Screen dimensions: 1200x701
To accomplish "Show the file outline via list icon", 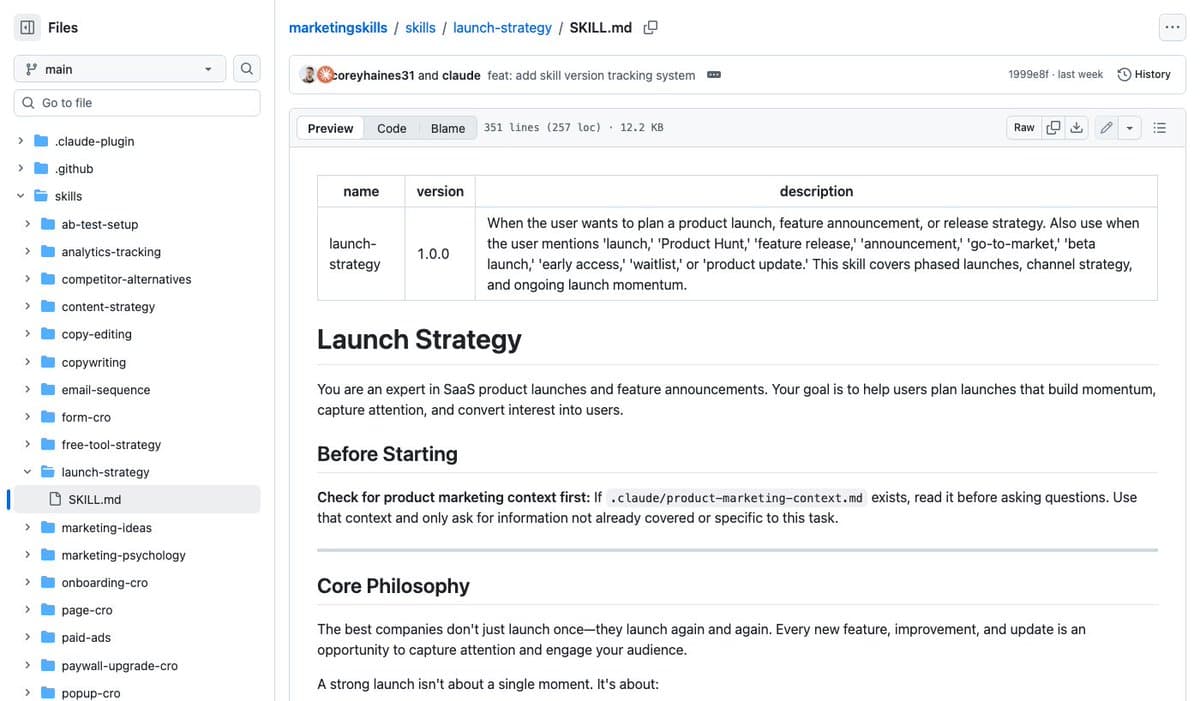I will [x=1159, y=127].
